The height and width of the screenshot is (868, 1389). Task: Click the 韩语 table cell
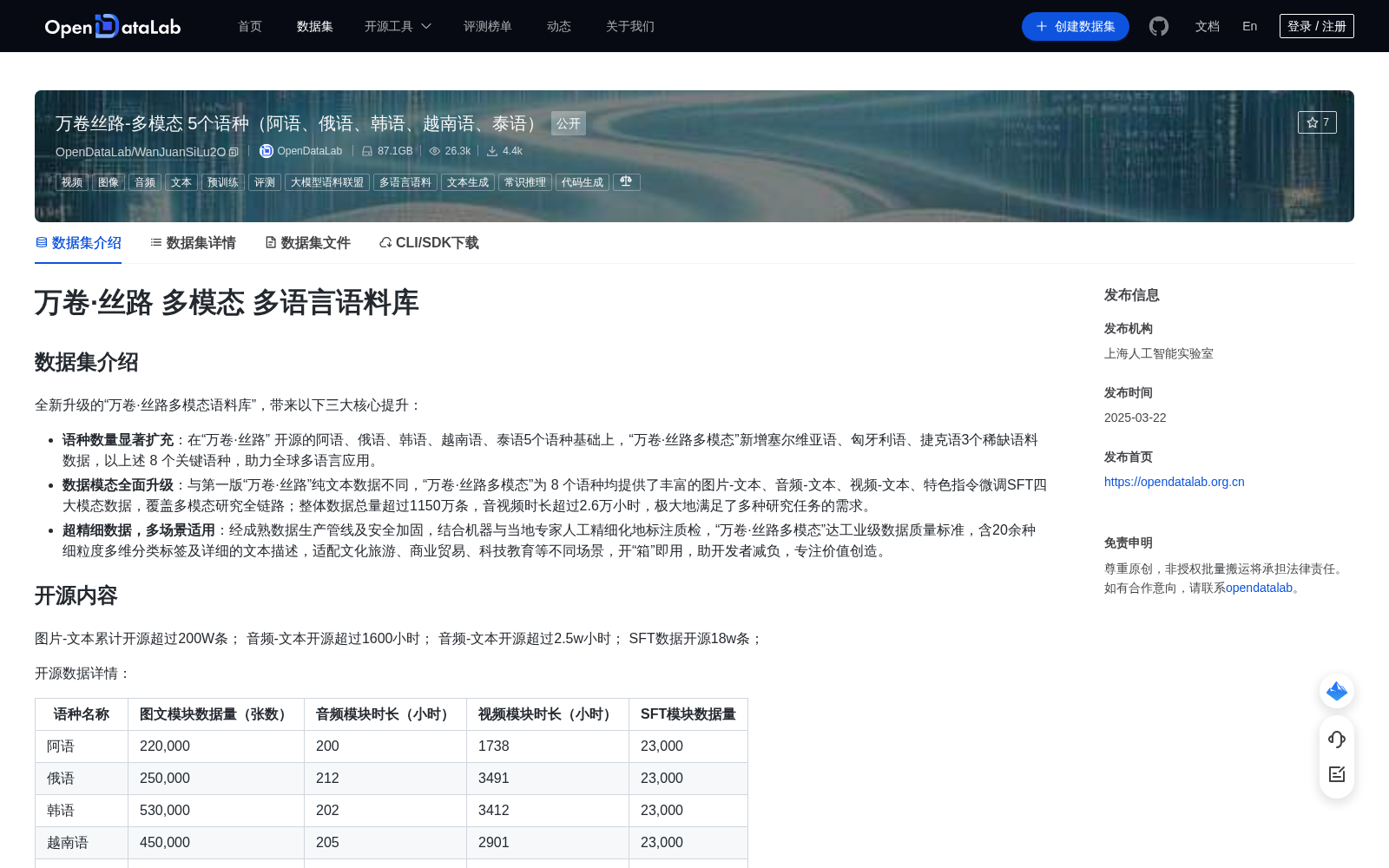[82, 811]
